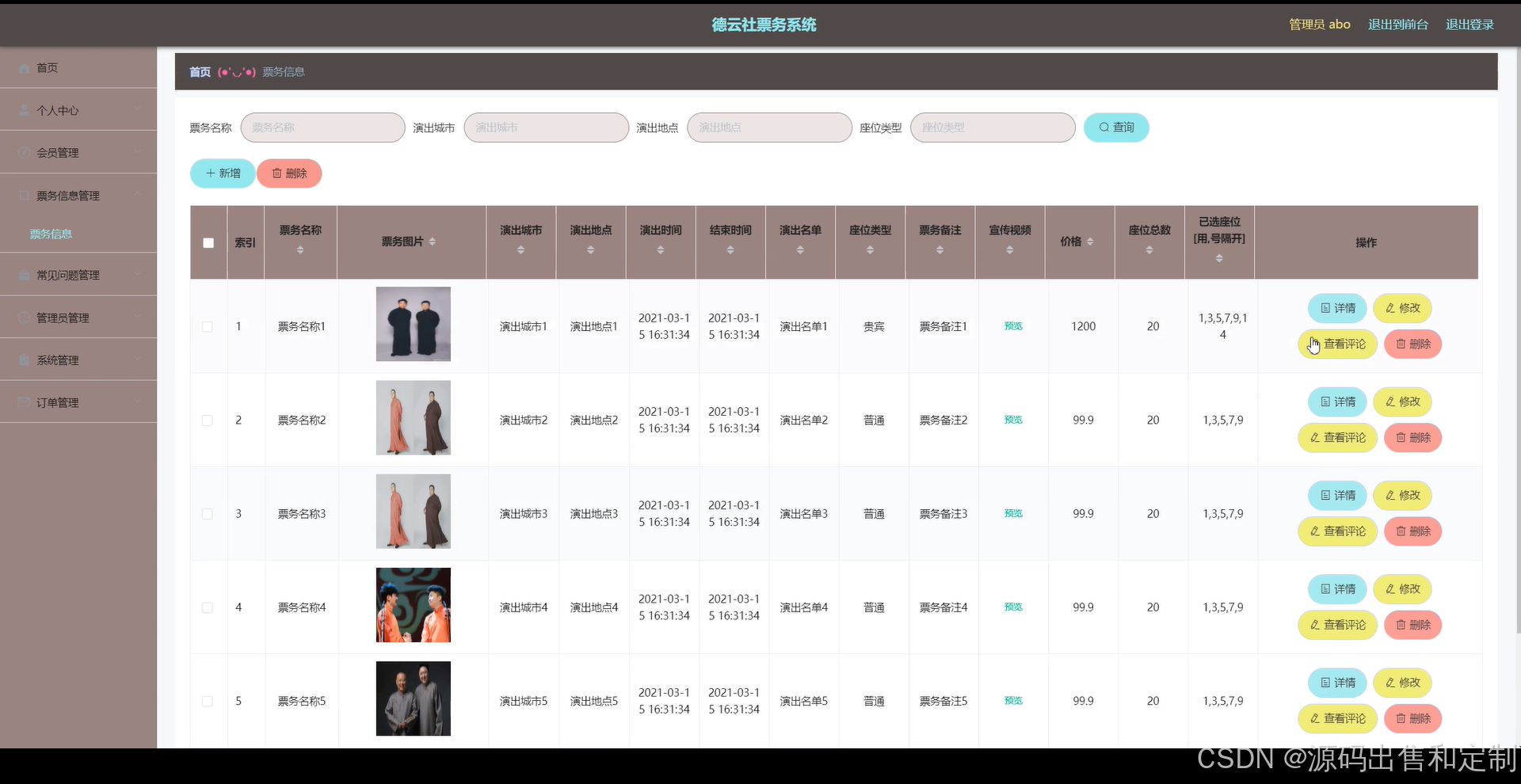Viewport: 1521px width, 784px height.
Task: Click 预览 video link in row 票务名称1
Action: [x=1013, y=326]
